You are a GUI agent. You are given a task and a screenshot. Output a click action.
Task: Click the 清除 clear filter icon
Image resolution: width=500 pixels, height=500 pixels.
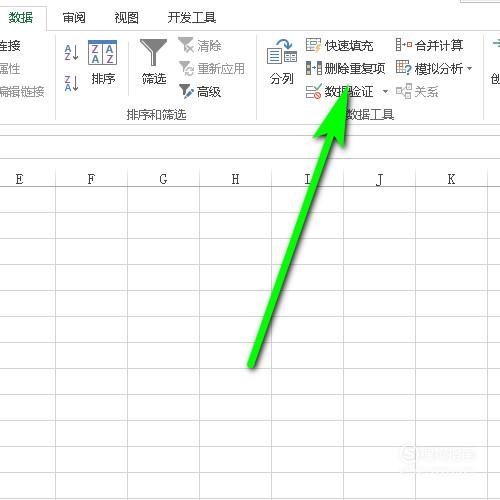pyautogui.click(x=186, y=45)
